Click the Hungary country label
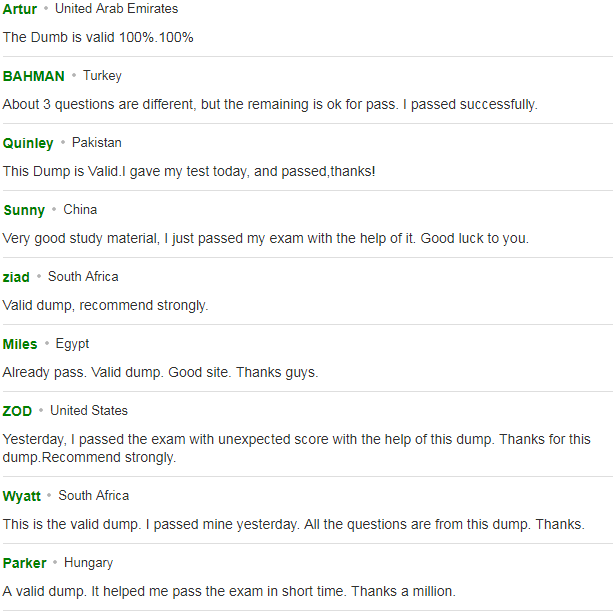This screenshot has width=614, height=614. (x=88, y=563)
